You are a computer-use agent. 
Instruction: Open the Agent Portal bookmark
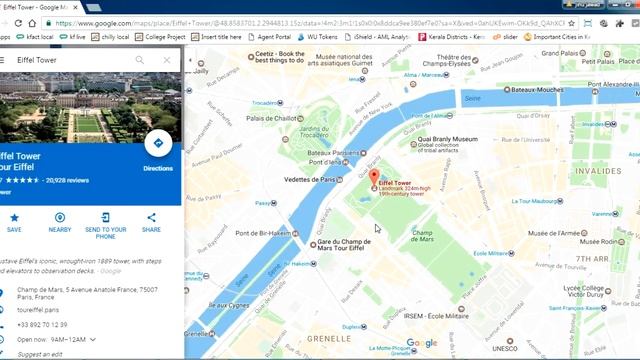point(269,37)
